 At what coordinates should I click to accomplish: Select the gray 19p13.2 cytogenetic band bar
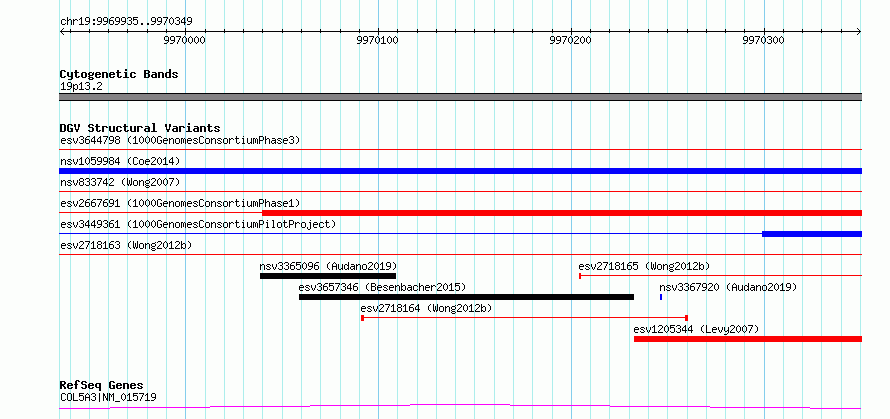pos(460,97)
